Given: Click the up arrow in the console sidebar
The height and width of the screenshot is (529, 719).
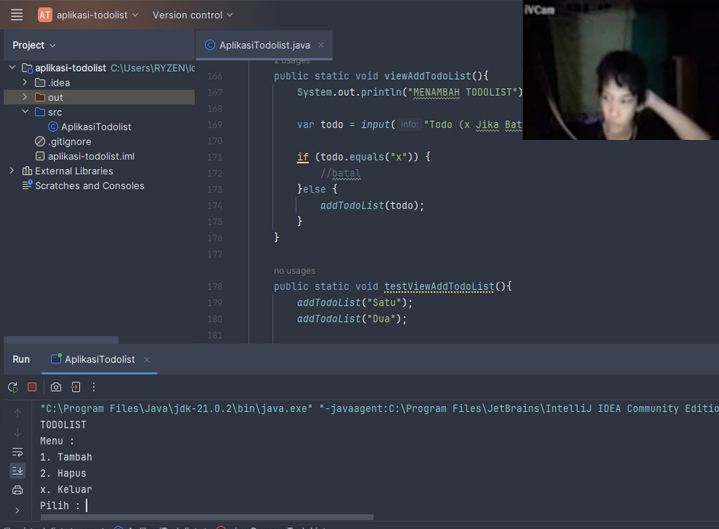Looking at the screenshot, I should pyautogui.click(x=17, y=412).
